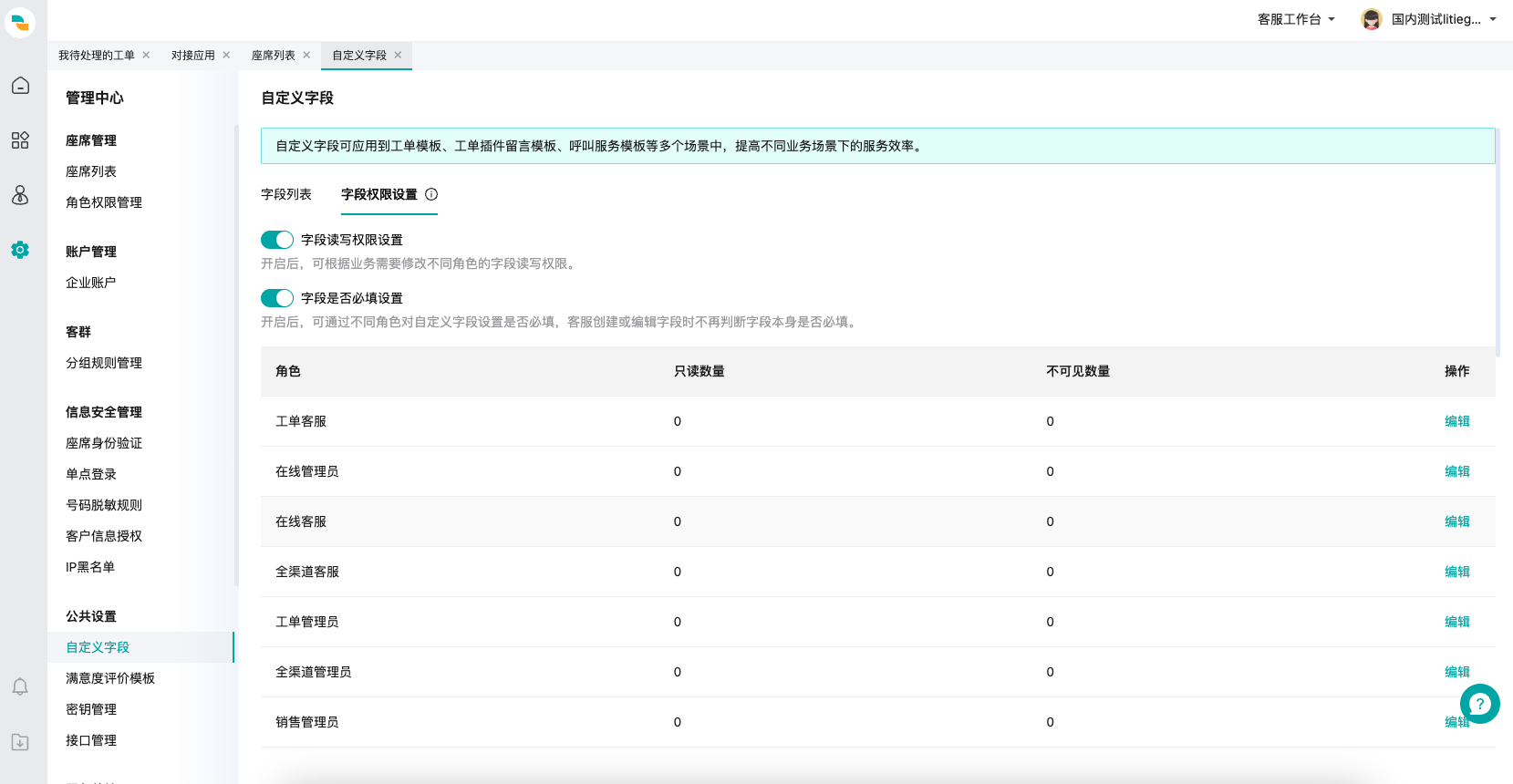Open 座席列表 in the sidebar menu

coord(91,171)
